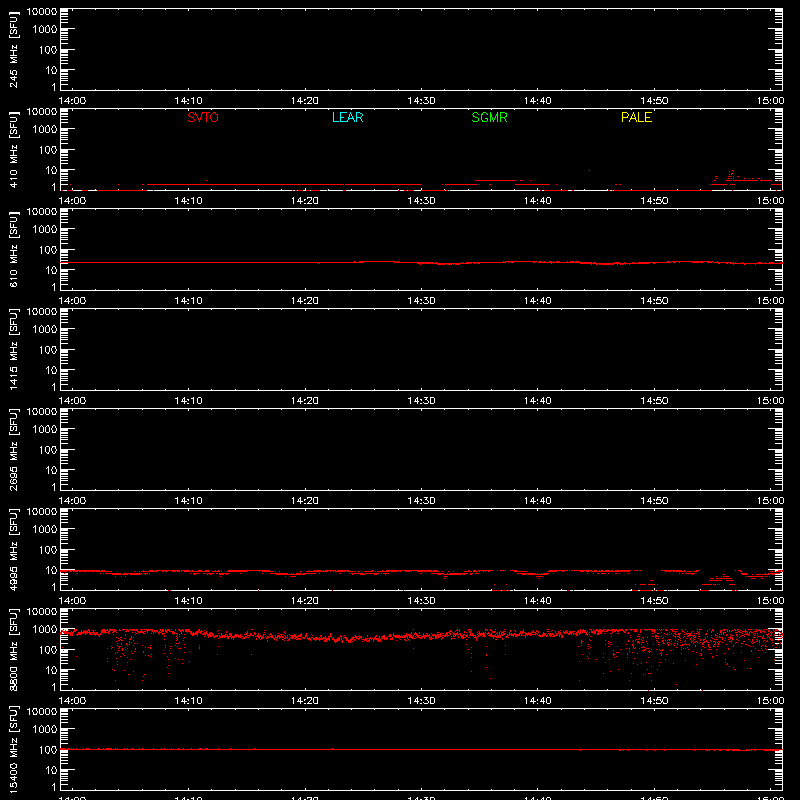This screenshot has height=800, width=800.
Task: Select the 1415 MHz [SFU] axis title
Action: pos(13,349)
